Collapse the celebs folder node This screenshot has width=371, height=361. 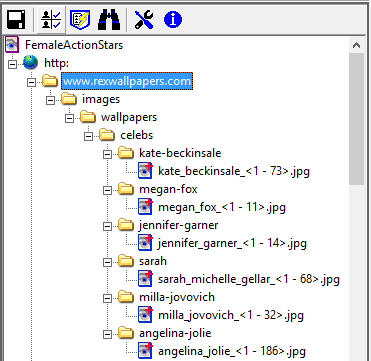[x=88, y=136]
